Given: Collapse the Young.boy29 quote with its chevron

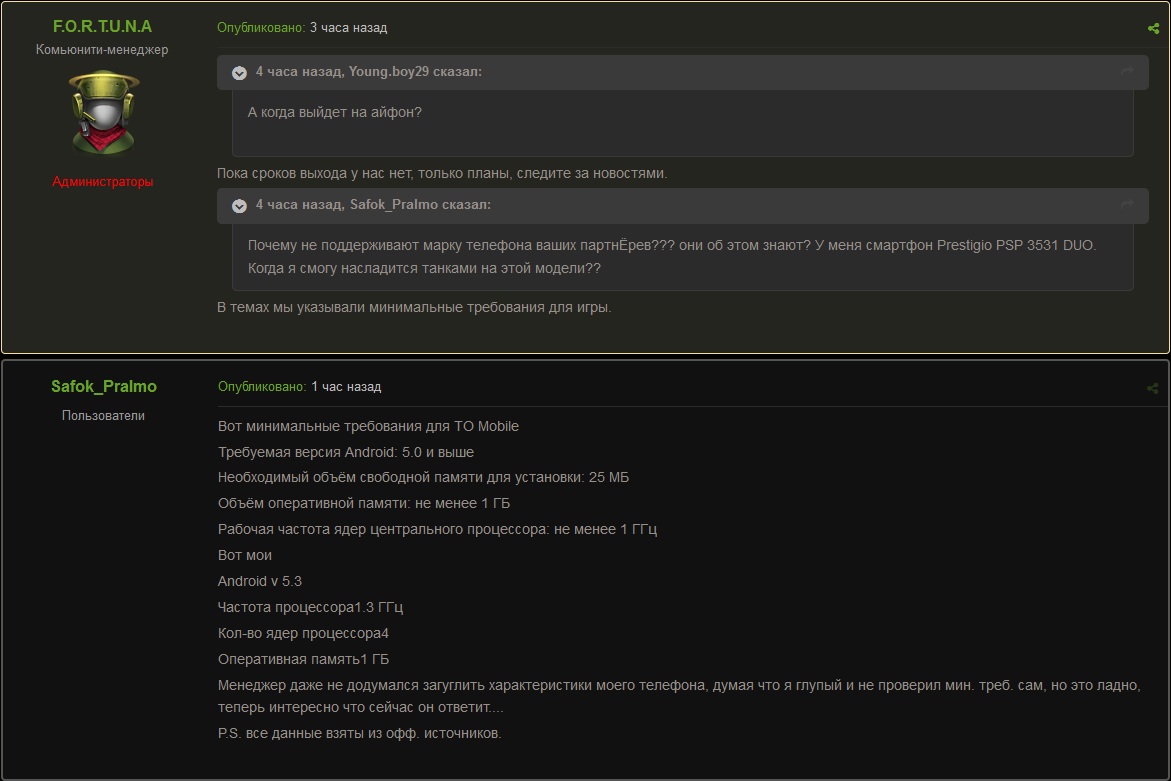Looking at the screenshot, I should tap(240, 73).
